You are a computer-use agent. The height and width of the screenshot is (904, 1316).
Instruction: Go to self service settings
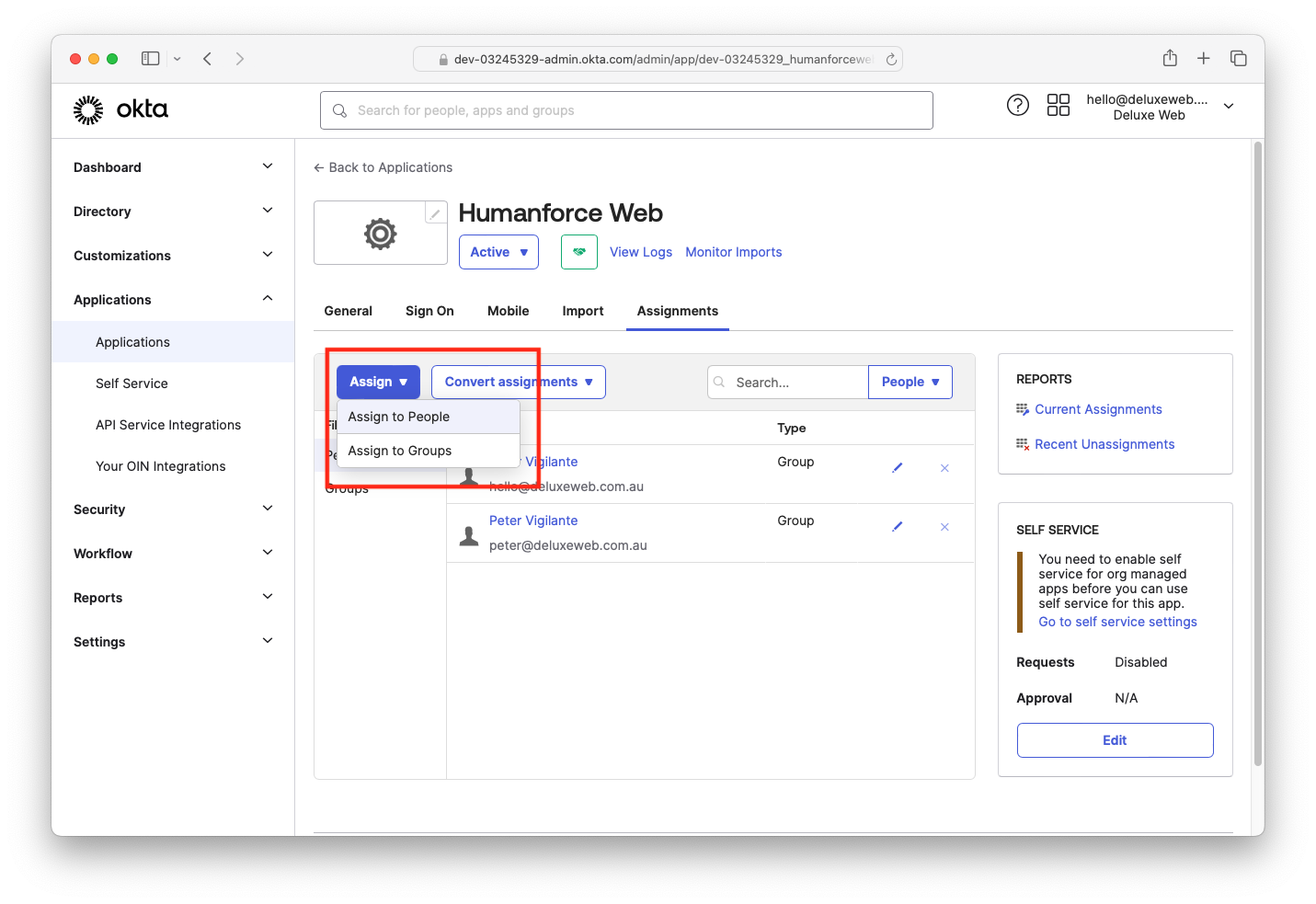tap(1117, 622)
